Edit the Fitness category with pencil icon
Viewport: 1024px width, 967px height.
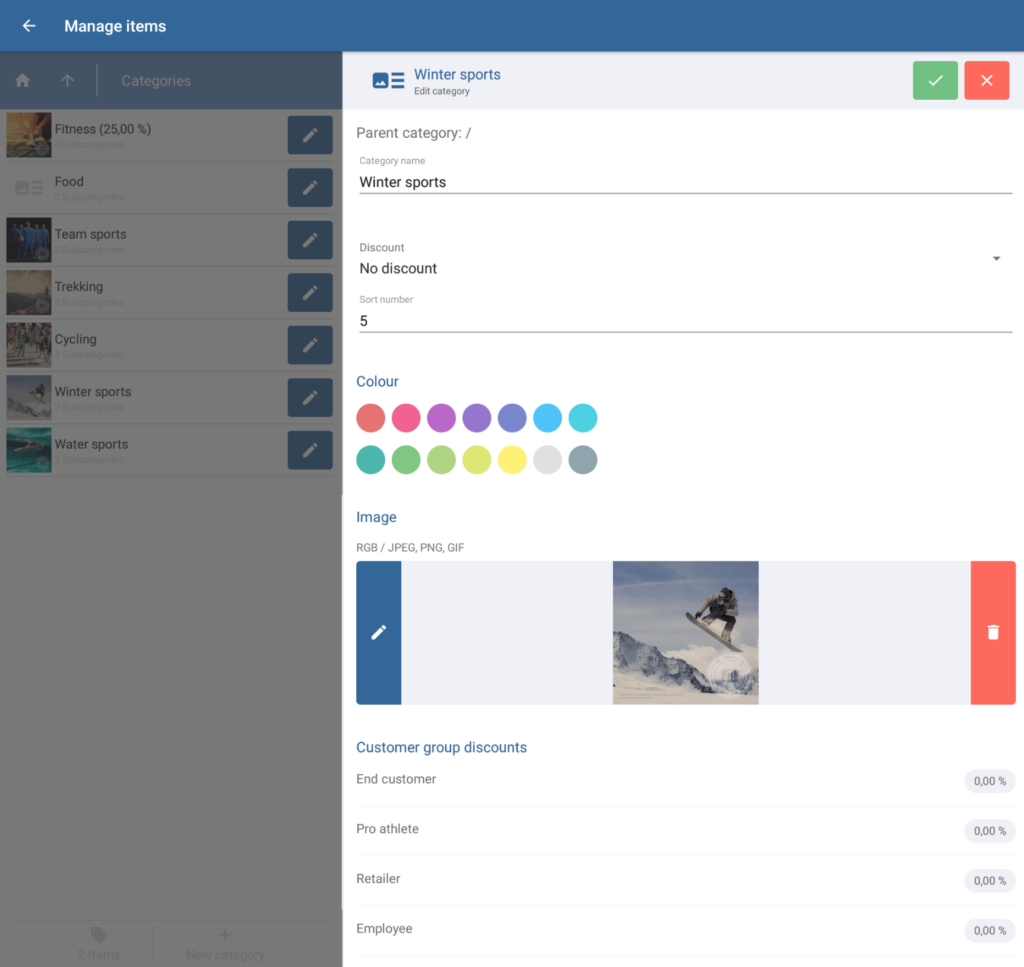coord(310,135)
